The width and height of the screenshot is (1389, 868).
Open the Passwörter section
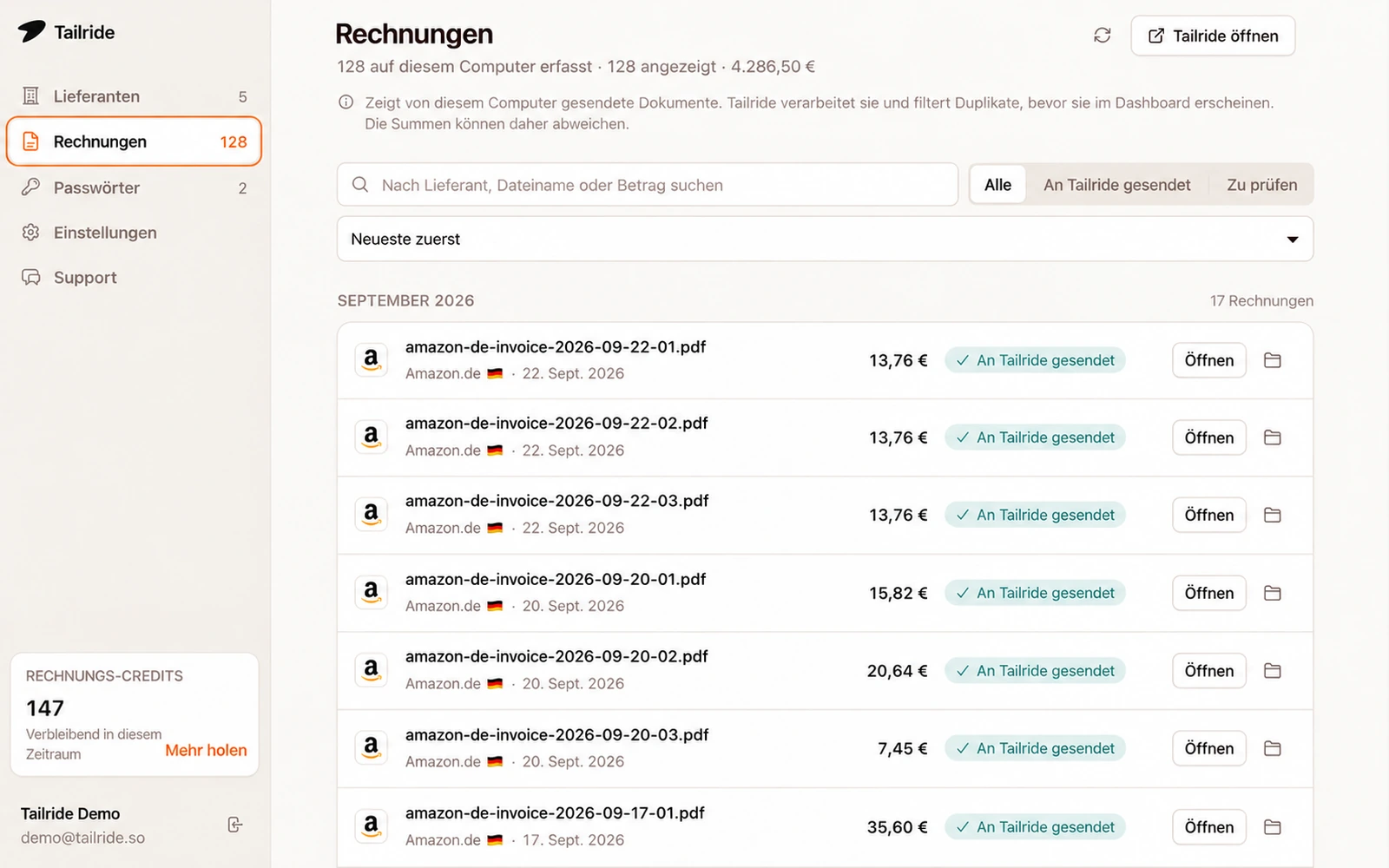click(x=135, y=187)
